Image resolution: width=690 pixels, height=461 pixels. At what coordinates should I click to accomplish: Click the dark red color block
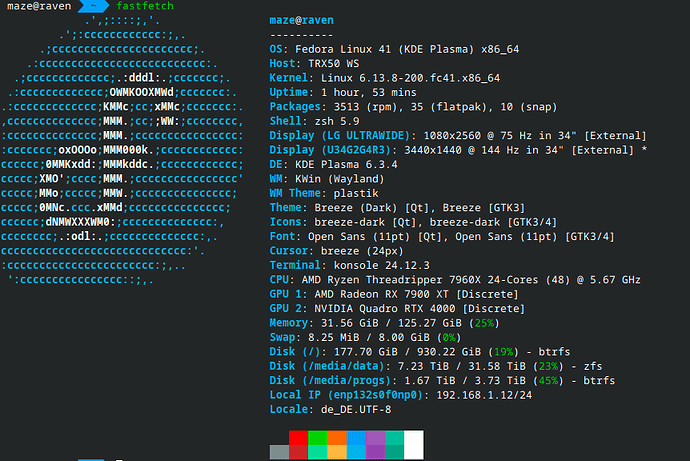point(298,452)
